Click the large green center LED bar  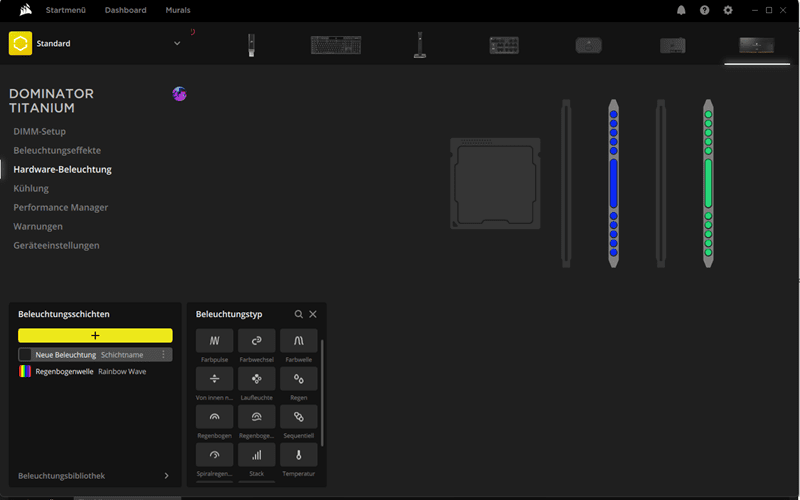pos(708,183)
